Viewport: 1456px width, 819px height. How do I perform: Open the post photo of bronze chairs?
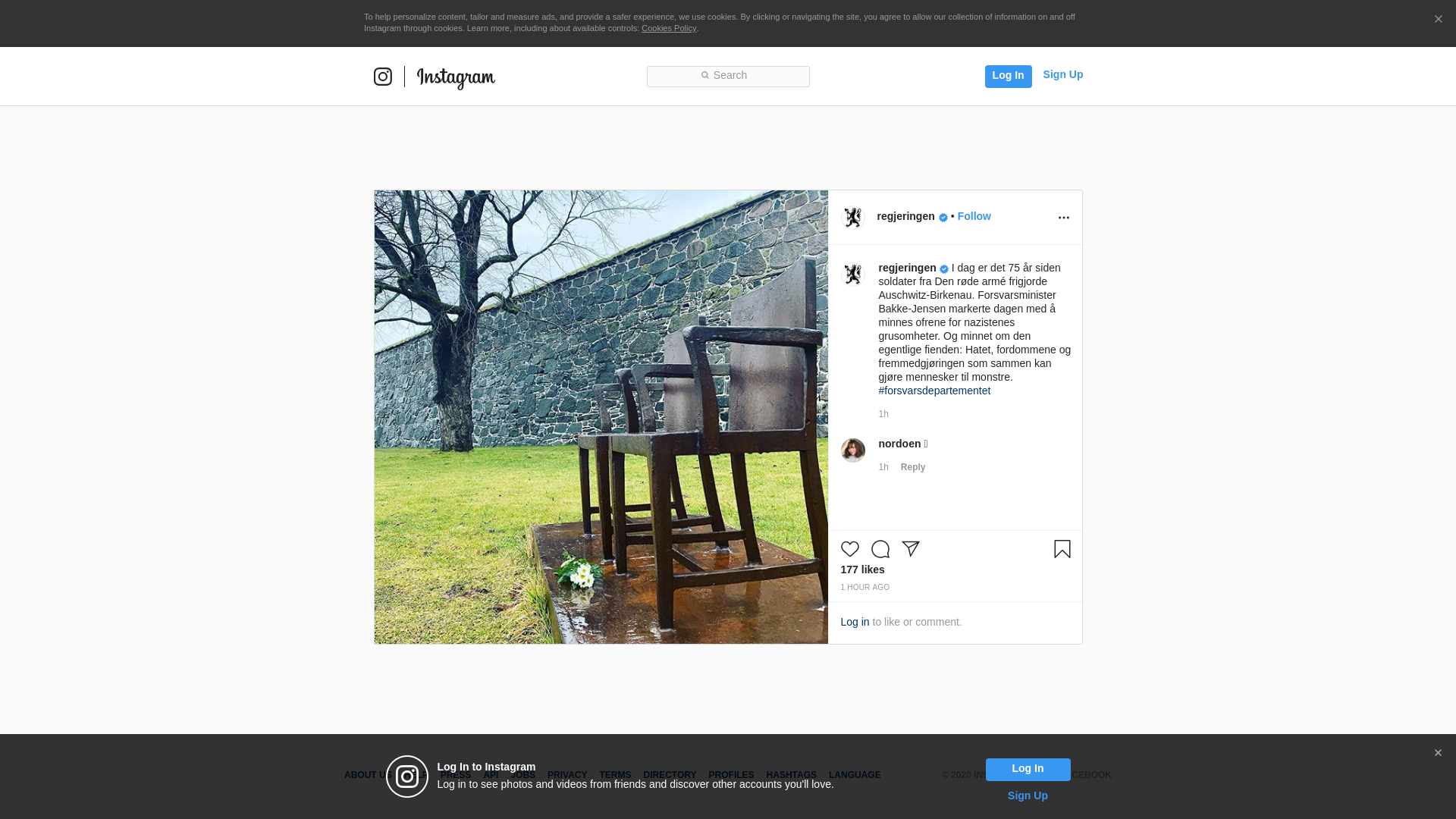[x=601, y=417]
